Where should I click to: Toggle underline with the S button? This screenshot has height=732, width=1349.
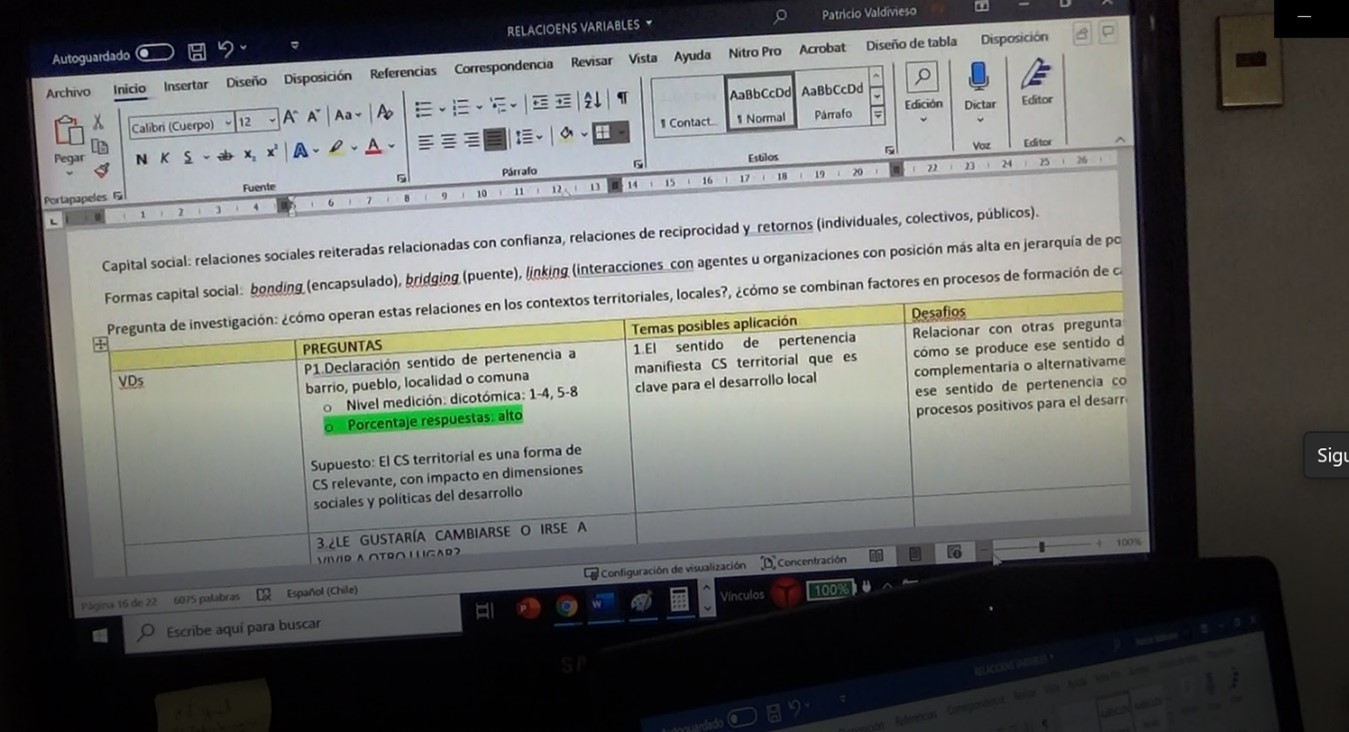point(188,157)
